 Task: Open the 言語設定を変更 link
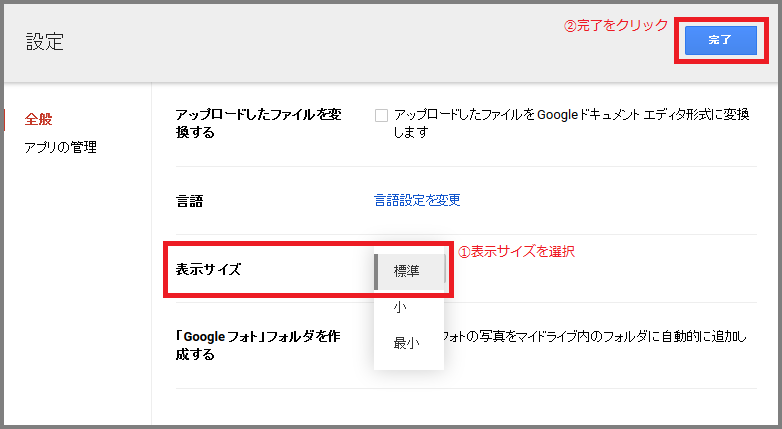(417, 200)
